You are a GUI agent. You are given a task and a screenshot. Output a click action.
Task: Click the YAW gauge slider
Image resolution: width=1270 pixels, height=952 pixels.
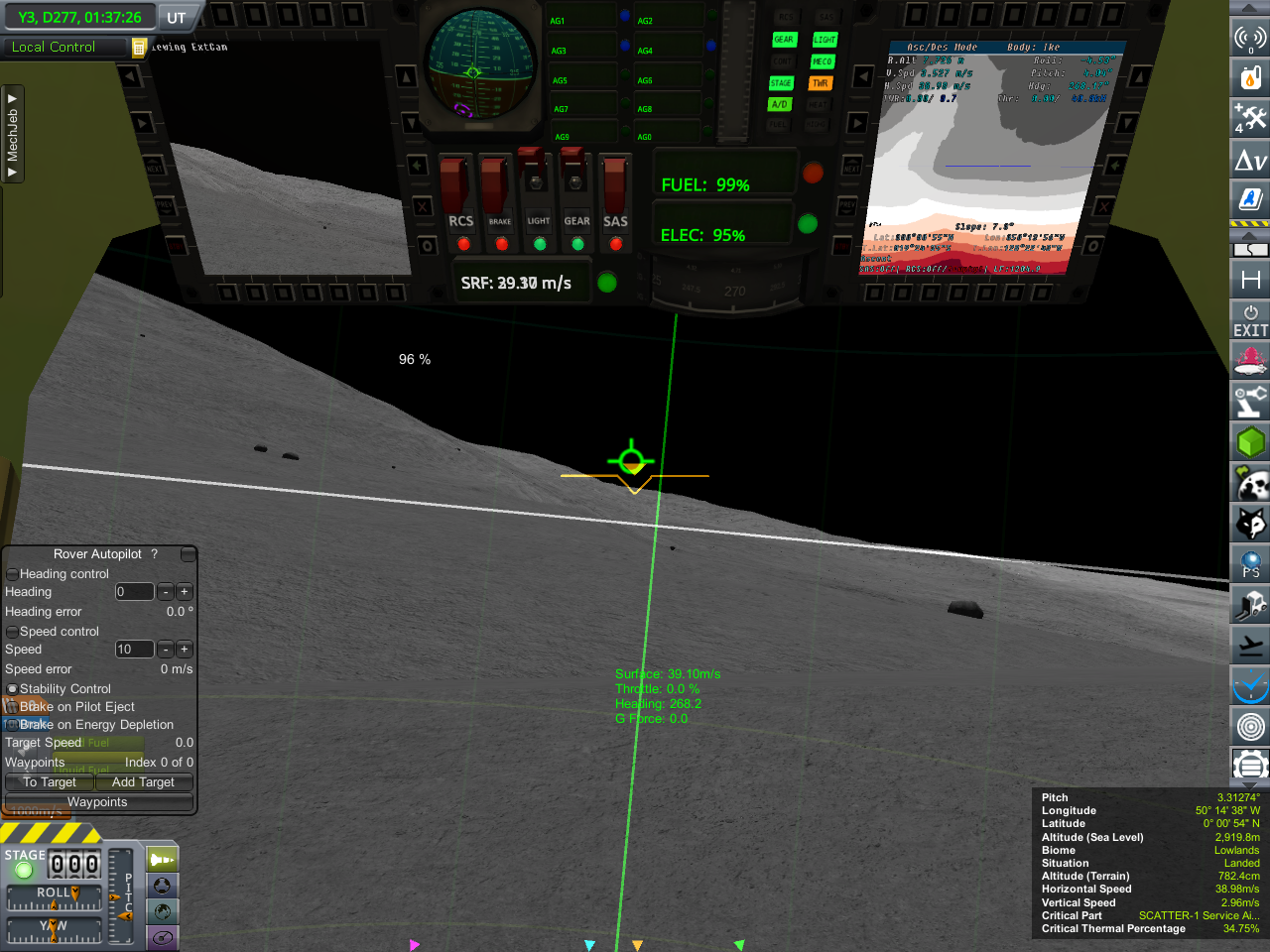[55, 931]
